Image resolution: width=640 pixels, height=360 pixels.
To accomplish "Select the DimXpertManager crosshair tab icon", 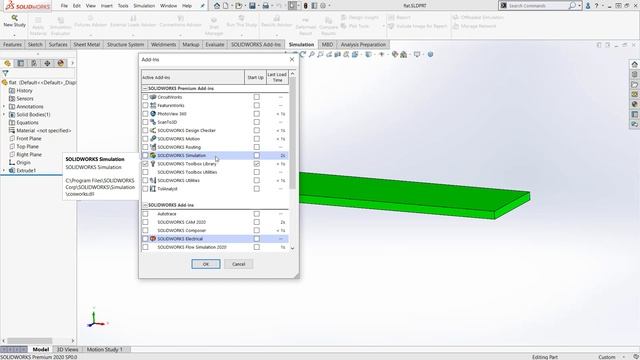I will click(x=47, y=63).
